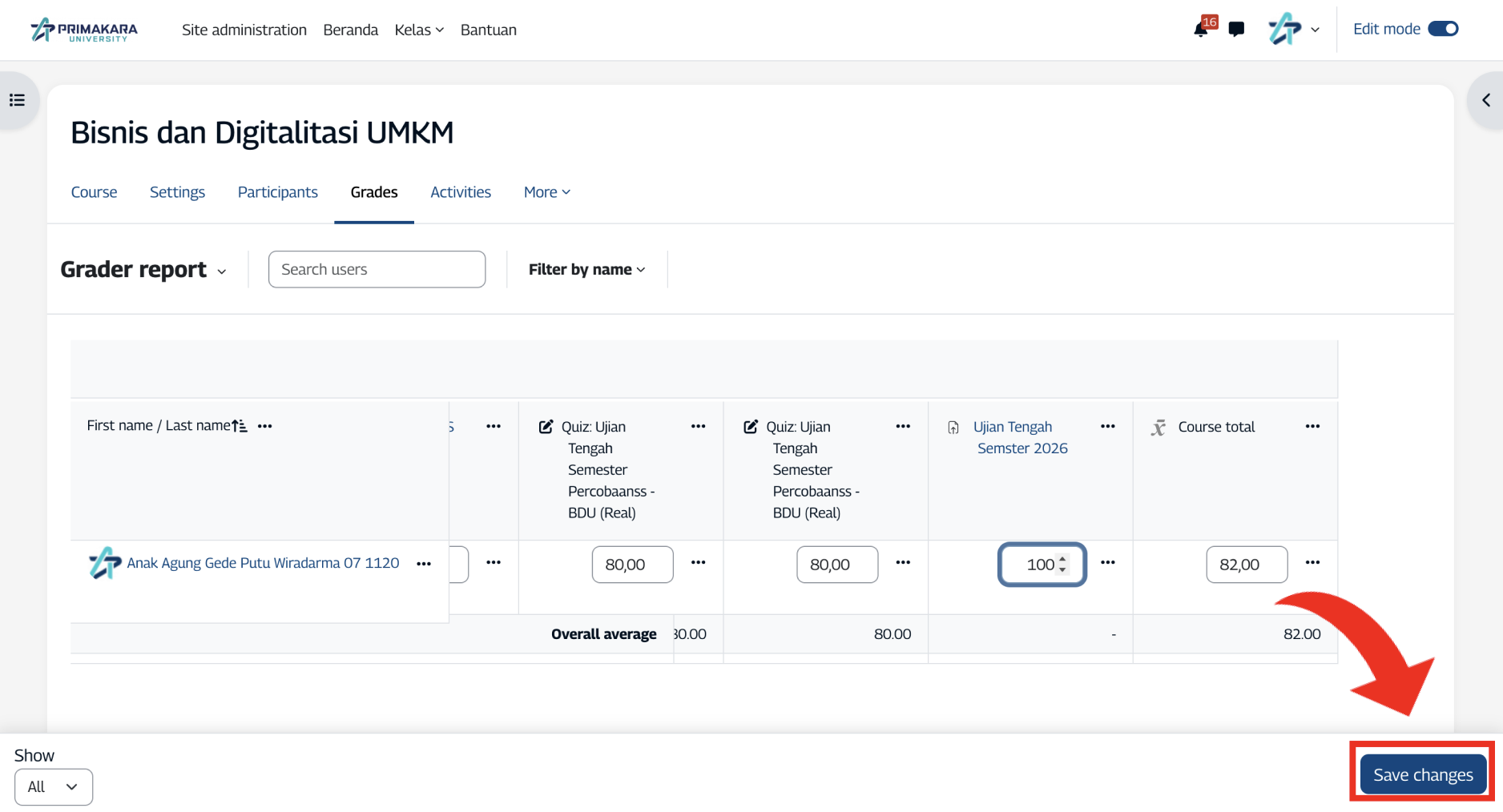Open the course index drawer icon
1503x812 pixels.
17,100
